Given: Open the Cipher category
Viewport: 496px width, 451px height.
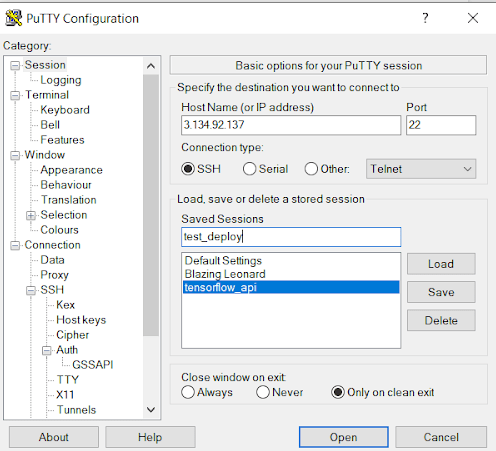Looking at the screenshot, I should click(x=72, y=335).
